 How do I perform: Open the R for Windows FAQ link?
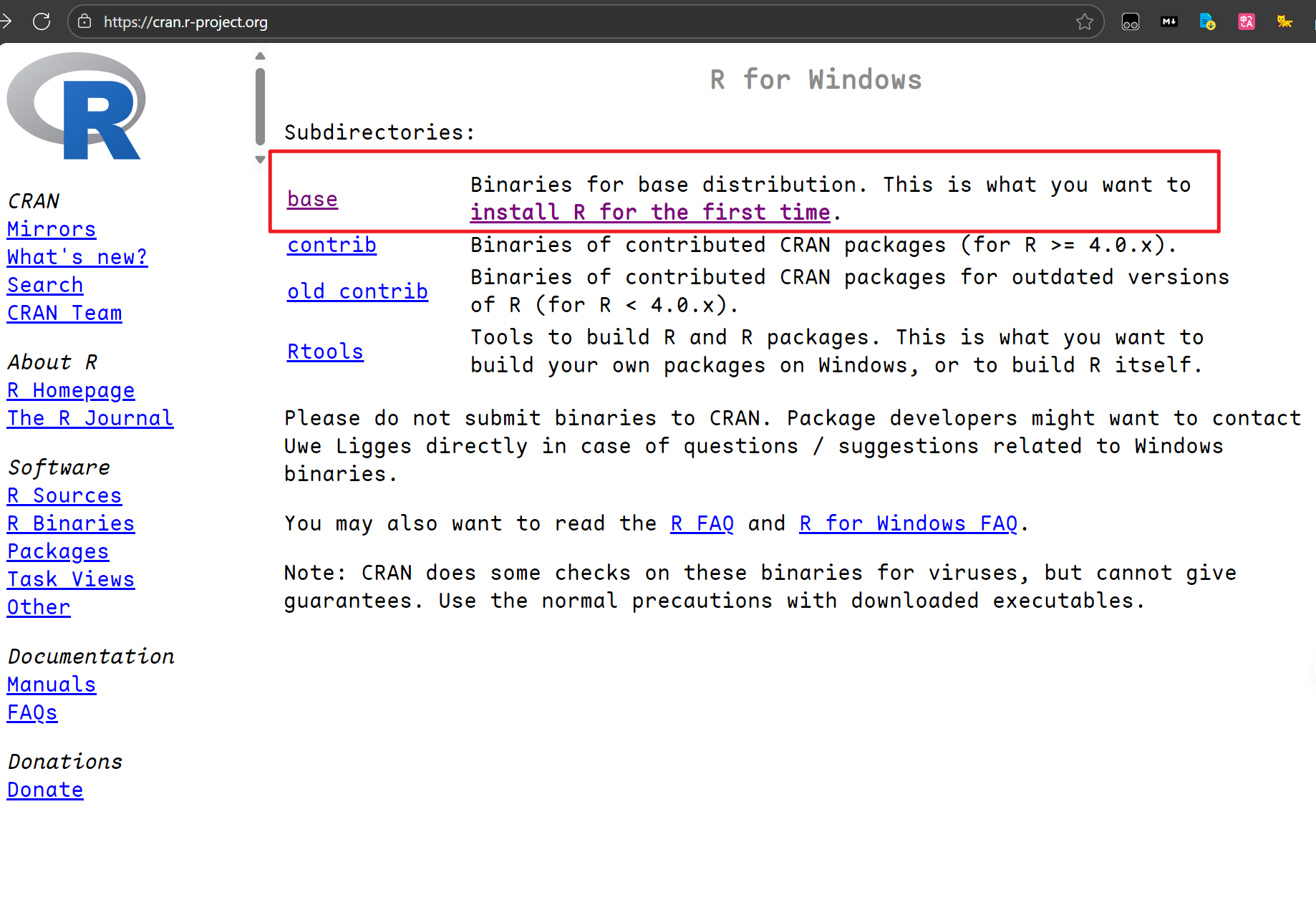point(909,523)
